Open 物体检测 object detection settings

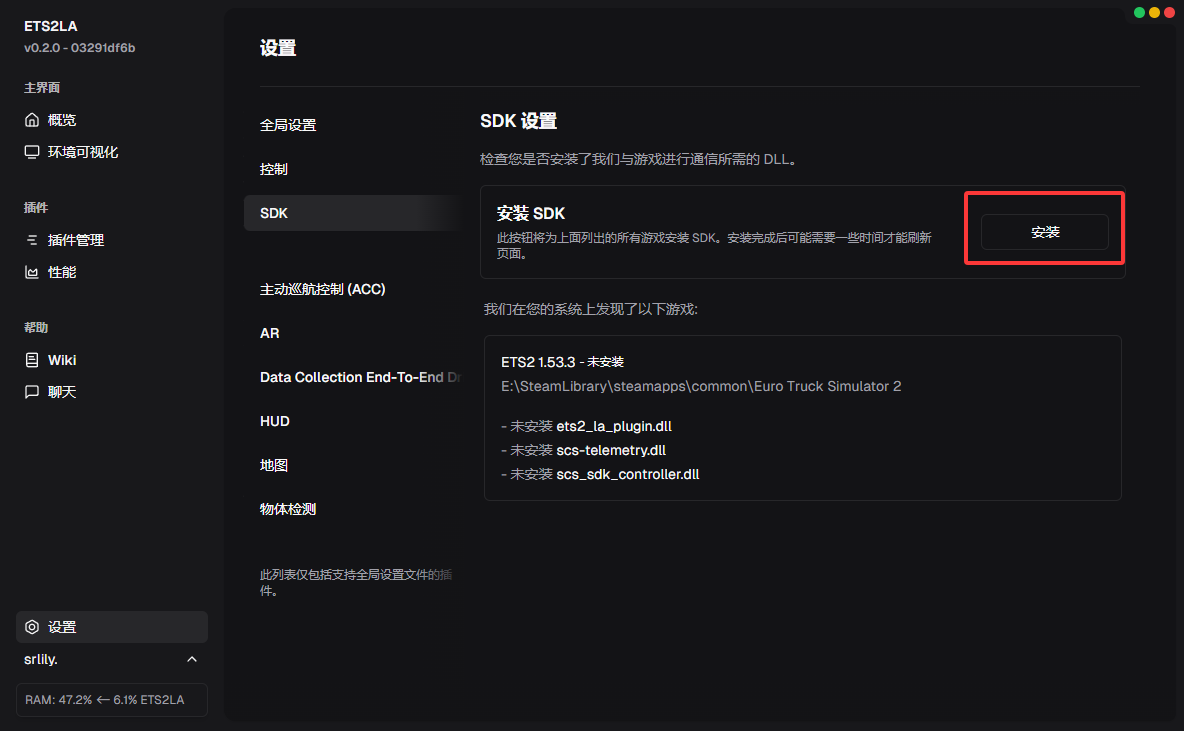288,509
